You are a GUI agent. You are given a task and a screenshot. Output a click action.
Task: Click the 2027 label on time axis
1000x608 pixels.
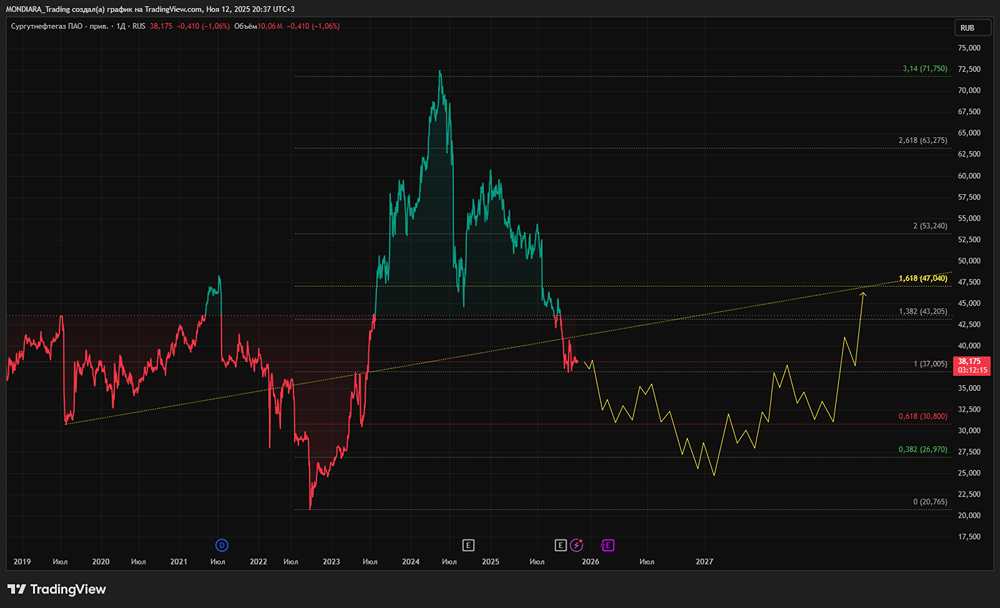coord(704,561)
